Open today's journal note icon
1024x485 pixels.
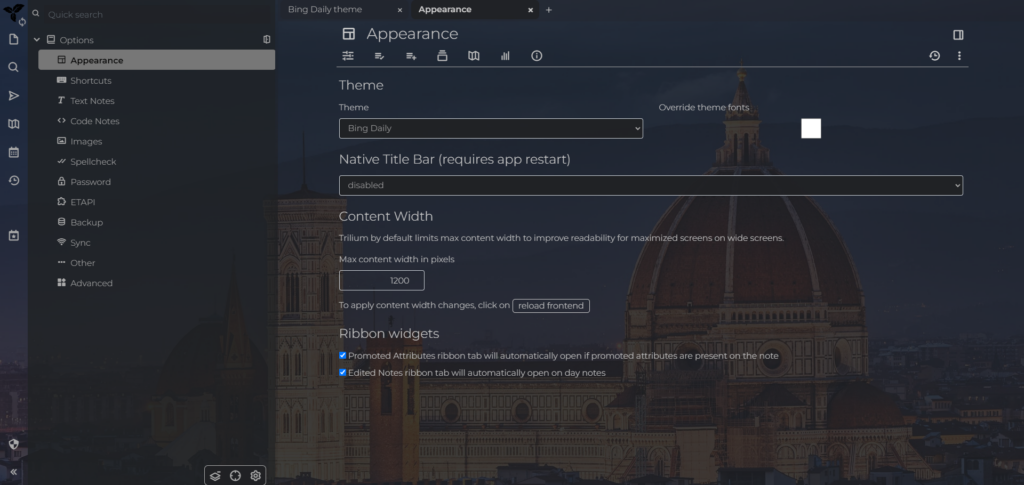13,236
